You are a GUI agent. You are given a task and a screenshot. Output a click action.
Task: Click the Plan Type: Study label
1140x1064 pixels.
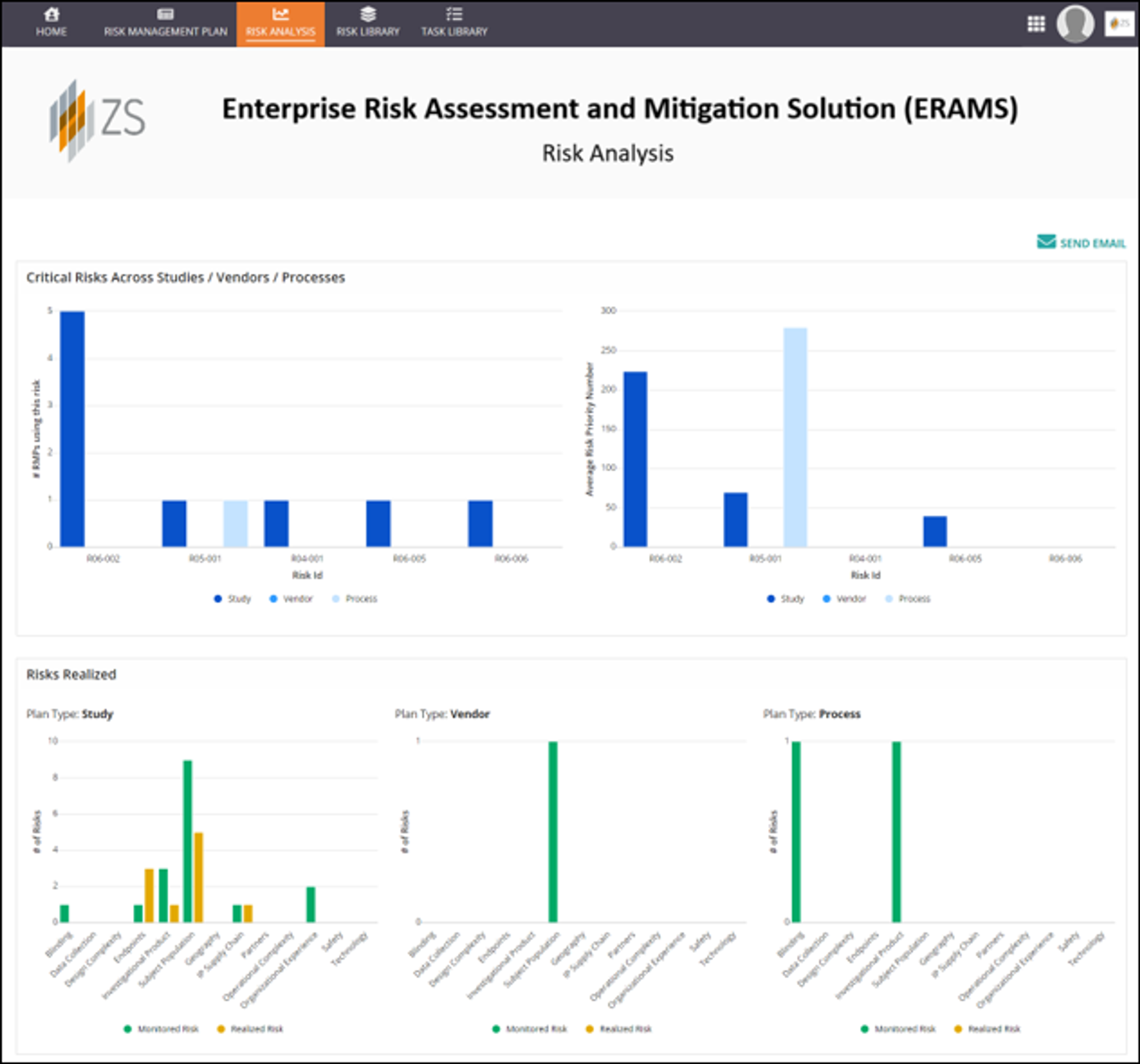click(x=70, y=714)
